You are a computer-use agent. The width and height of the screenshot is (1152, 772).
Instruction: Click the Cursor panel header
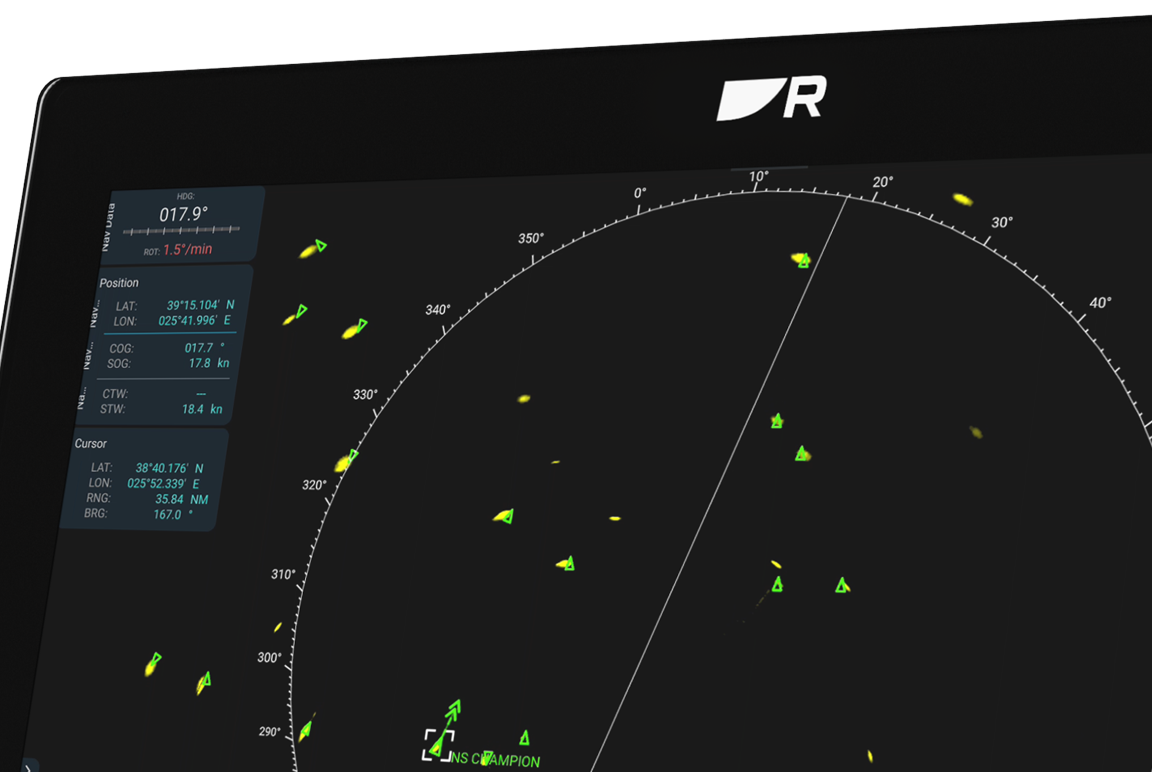pyautogui.click(x=91, y=443)
